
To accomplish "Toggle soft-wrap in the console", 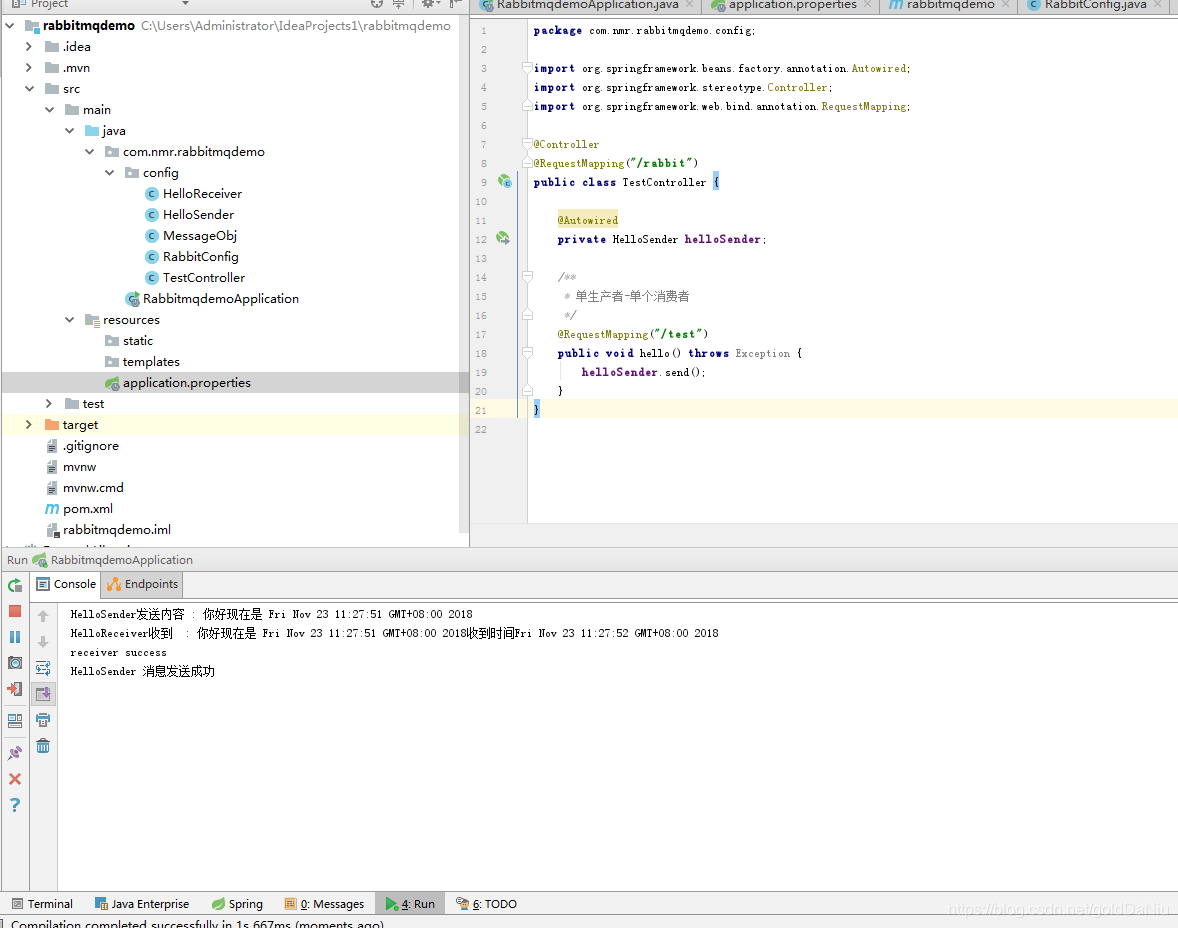I will tap(43, 668).
